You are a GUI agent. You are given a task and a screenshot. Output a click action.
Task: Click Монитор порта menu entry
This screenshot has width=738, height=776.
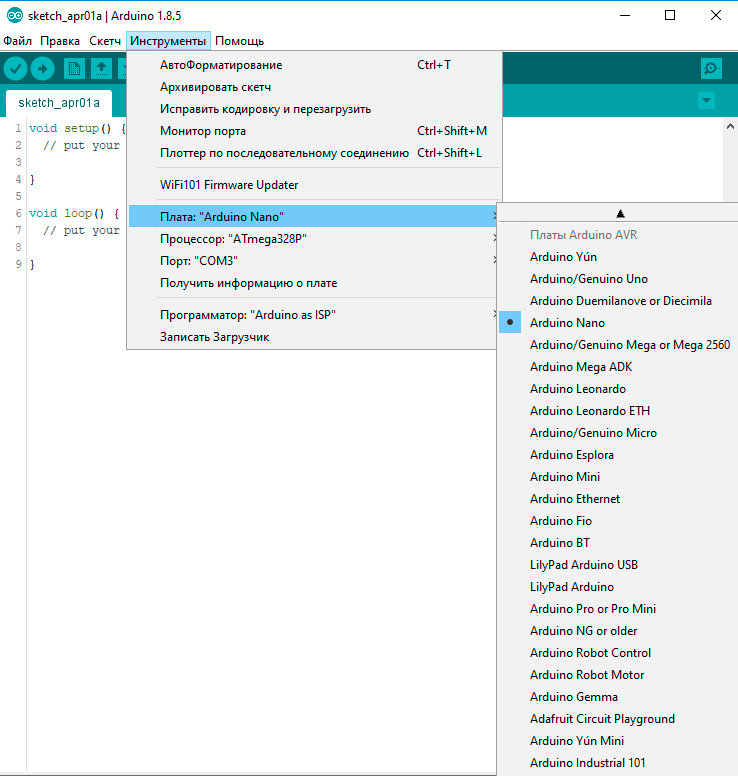point(203,131)
